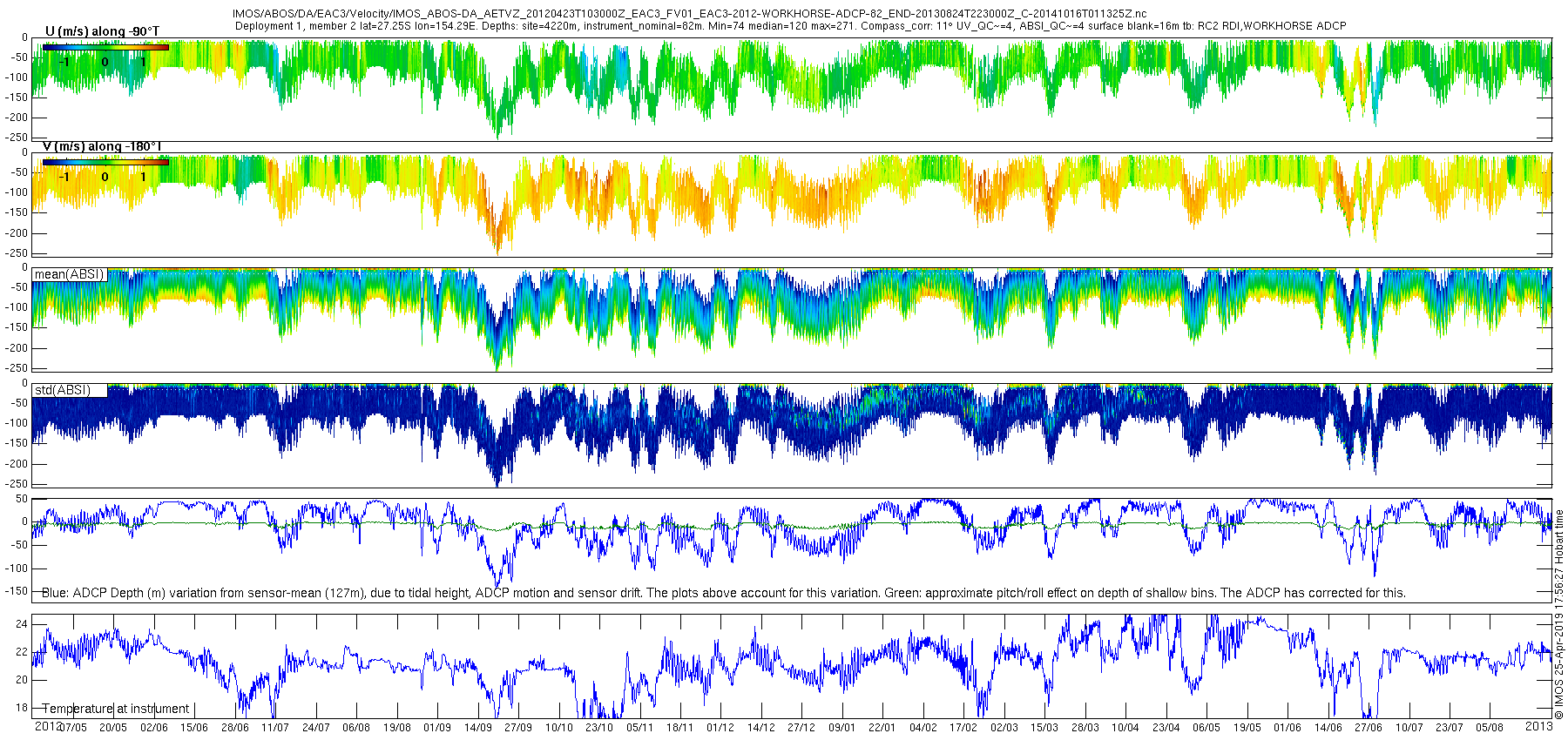1568x740 pixels.
Task: Click the '02/03' date tick
Action: [1004, 728]
